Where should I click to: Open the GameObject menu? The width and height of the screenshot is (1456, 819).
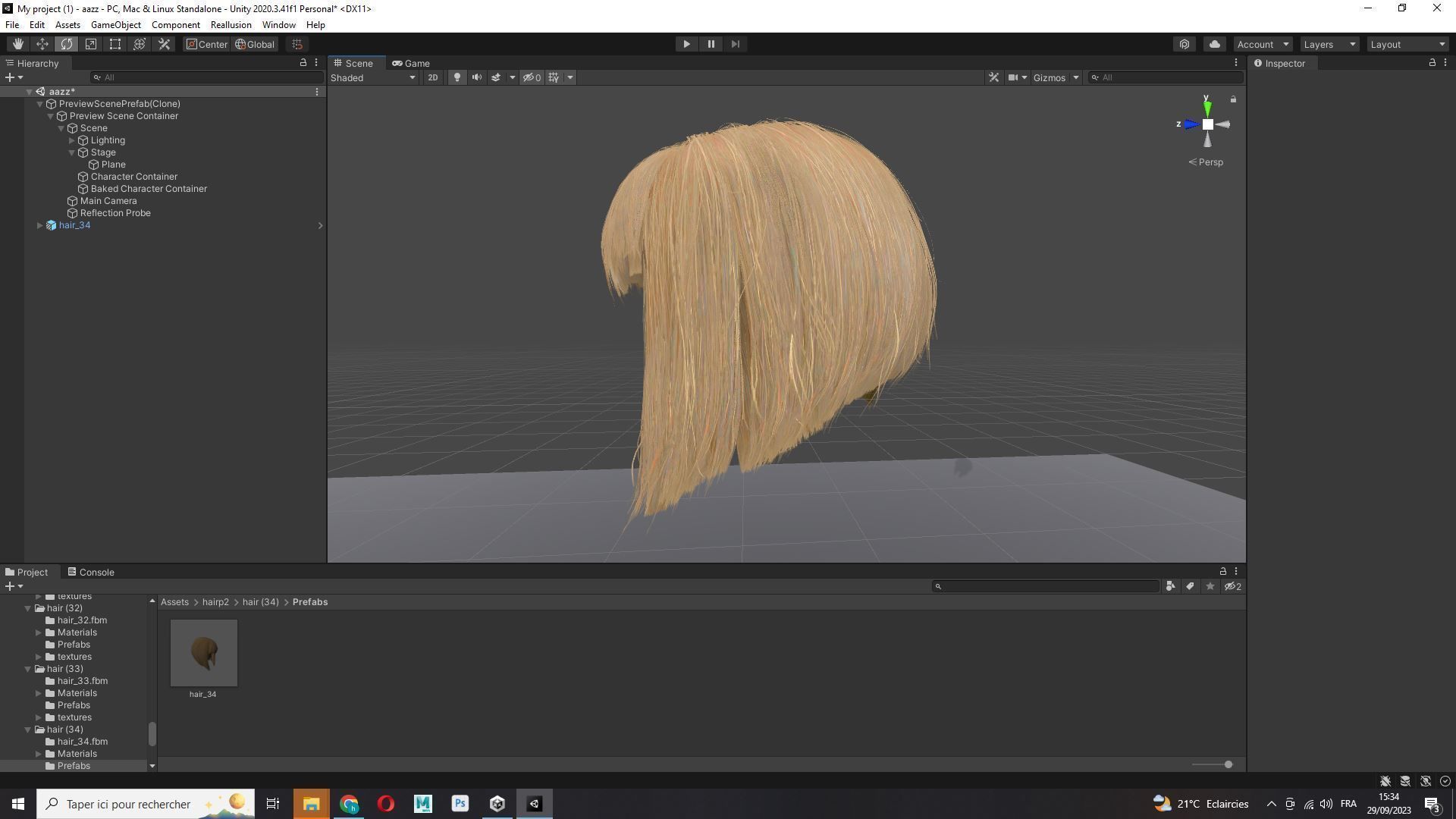tap(116, 25)
